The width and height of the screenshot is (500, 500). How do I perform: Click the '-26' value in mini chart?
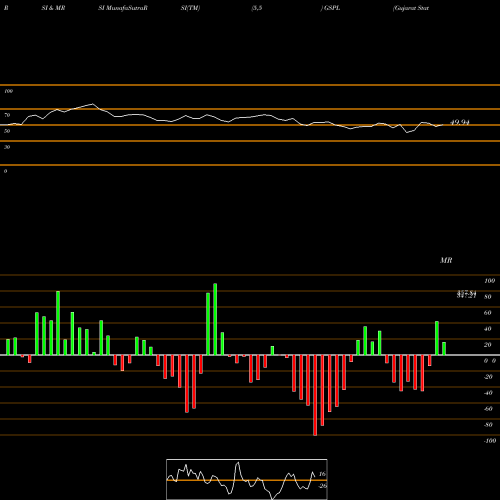click(322, 486)
